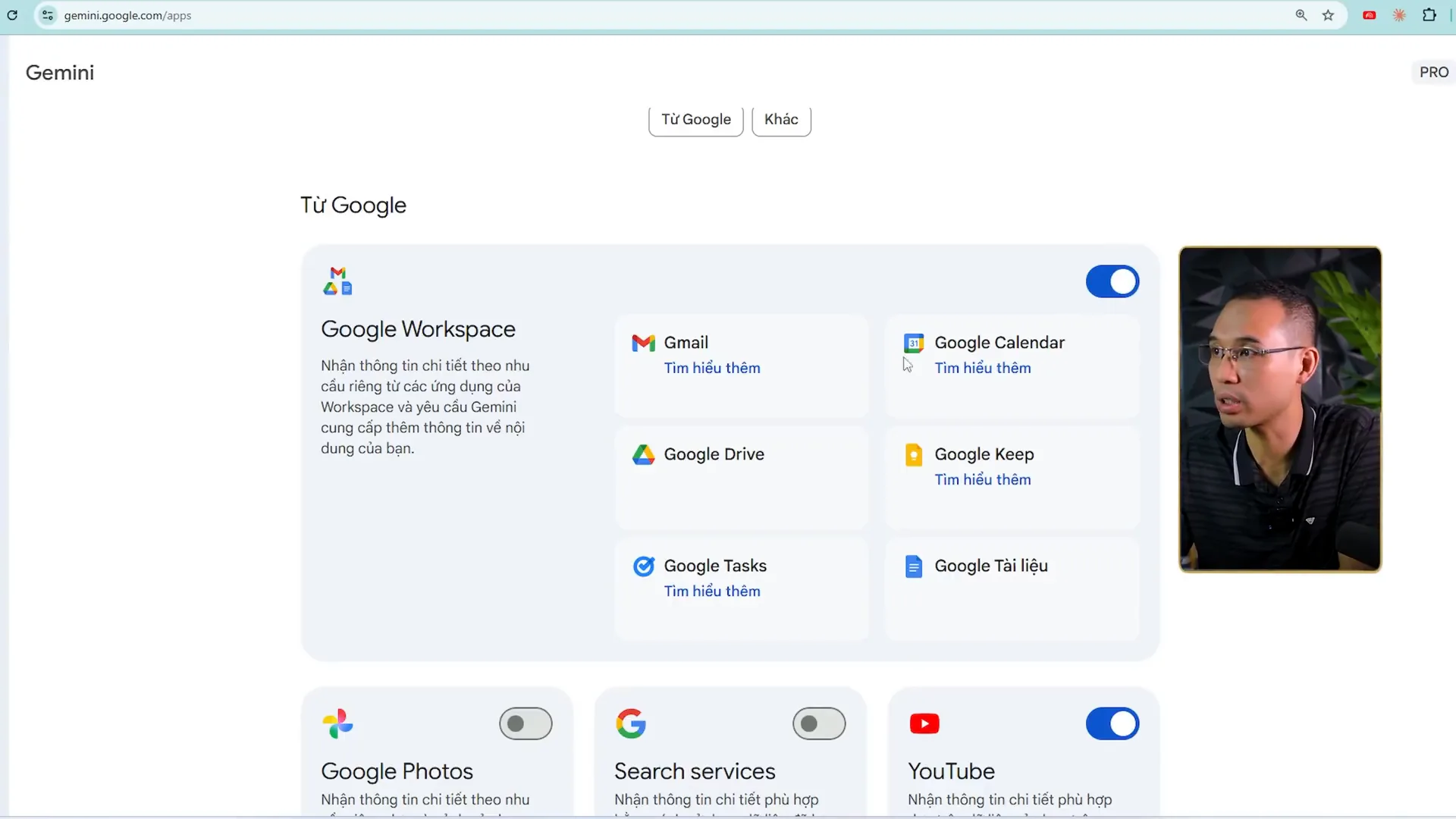Open Tìm hiểu thêm link under Google Tasks
Viewport: 1456px width, 819px height.
(712, 591)
